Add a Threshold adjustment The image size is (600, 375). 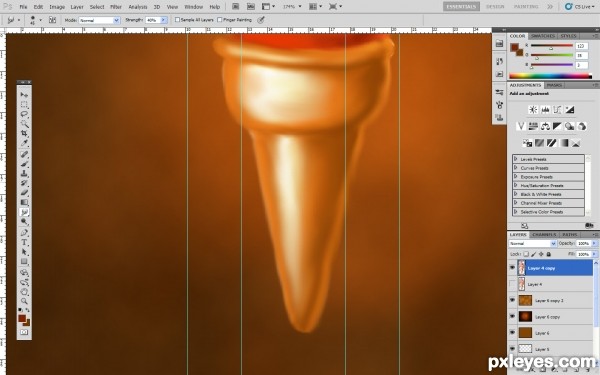(551, 143)
